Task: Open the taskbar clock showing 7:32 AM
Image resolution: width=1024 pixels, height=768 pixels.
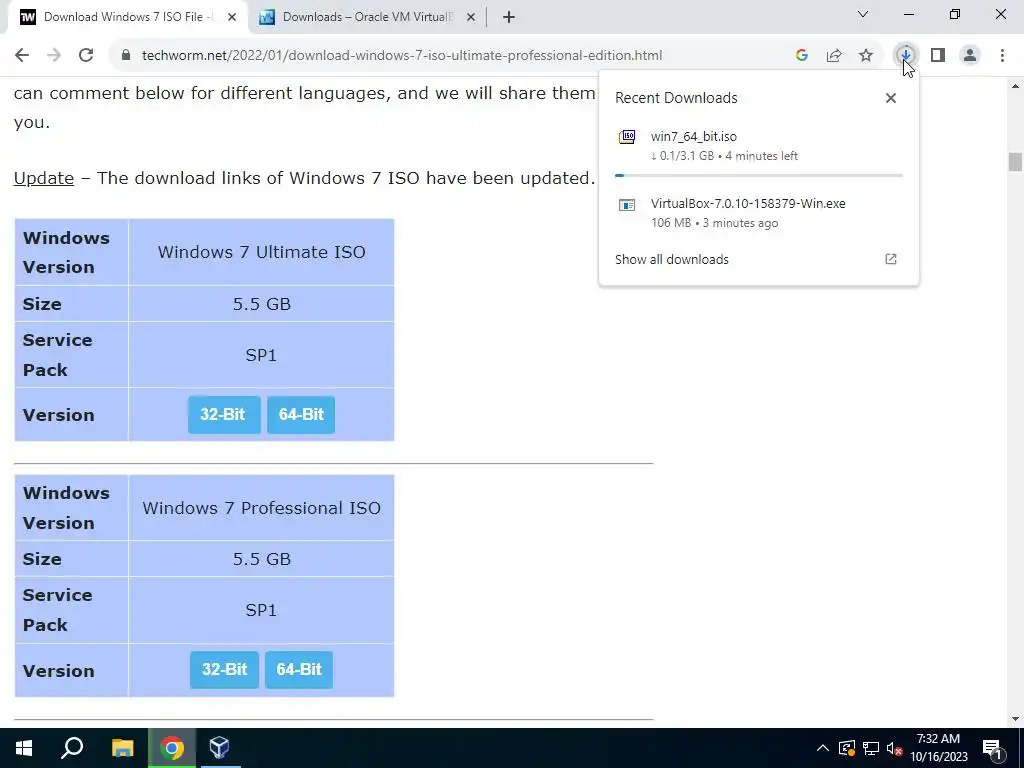Action: (x=938, y=748)
